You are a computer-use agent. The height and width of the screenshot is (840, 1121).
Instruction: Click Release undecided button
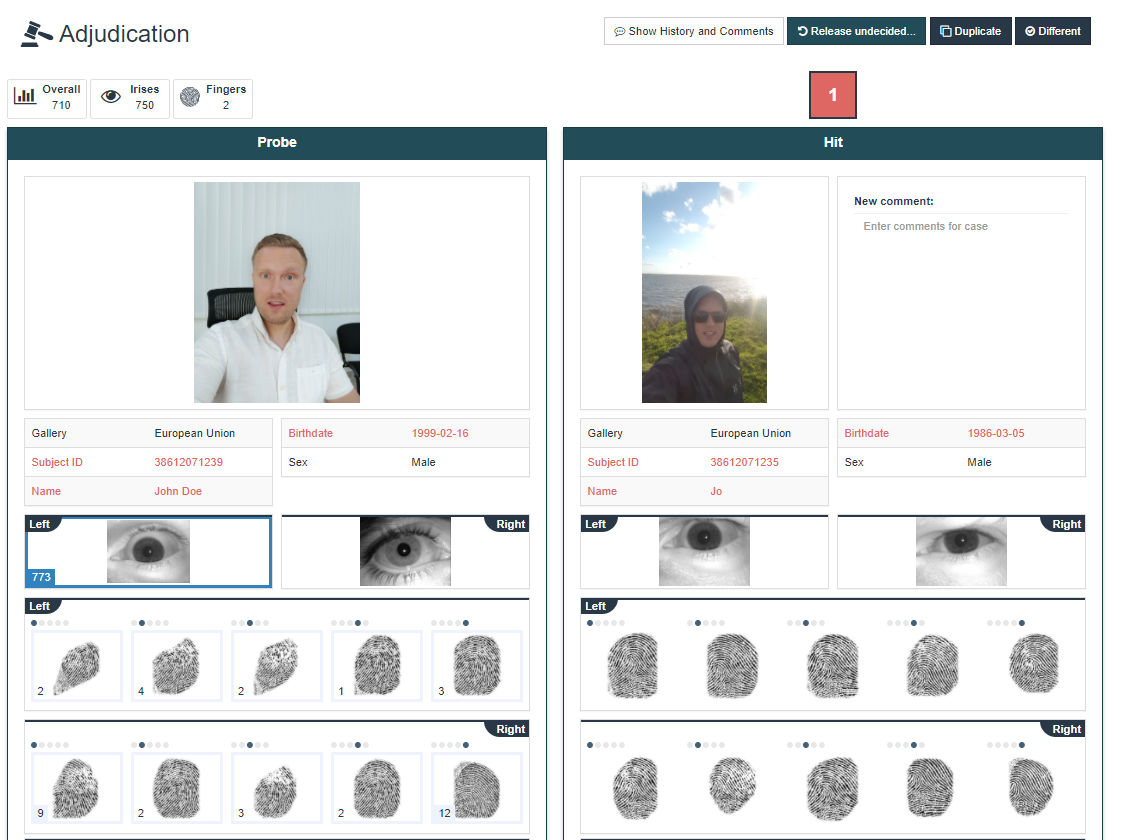tap(856, 31)
